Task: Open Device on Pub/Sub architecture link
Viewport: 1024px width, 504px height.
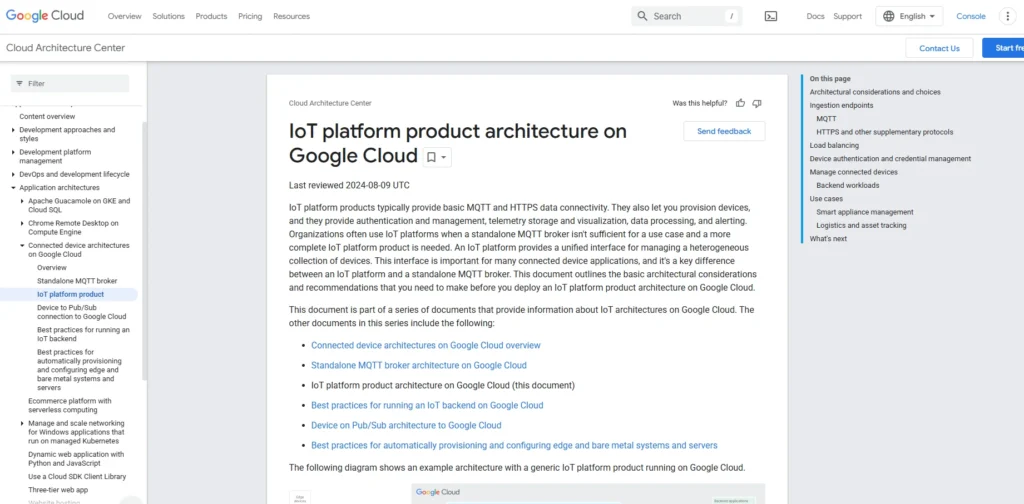Action: click(x=406, y=426)
